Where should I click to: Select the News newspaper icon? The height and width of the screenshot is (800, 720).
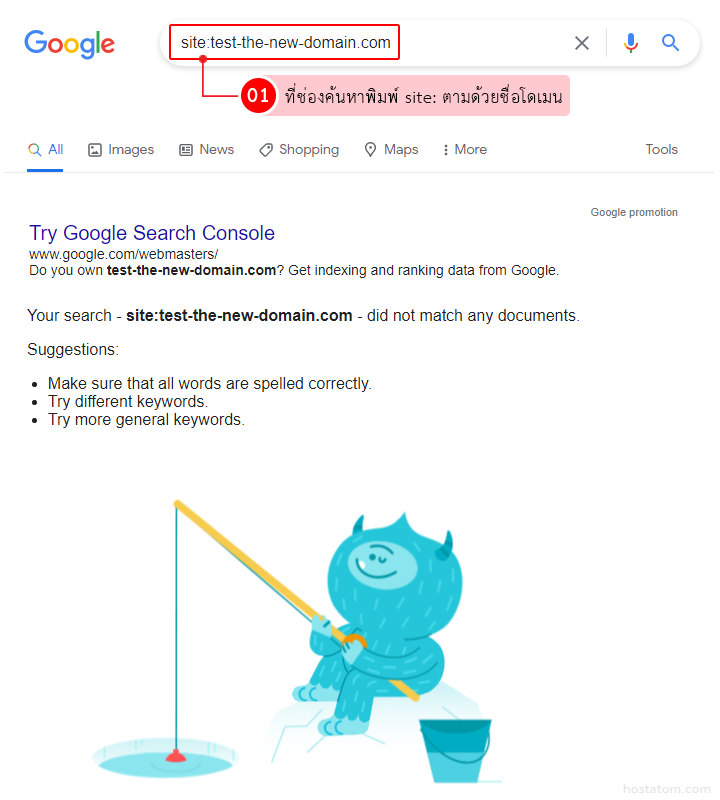(186, 149)
